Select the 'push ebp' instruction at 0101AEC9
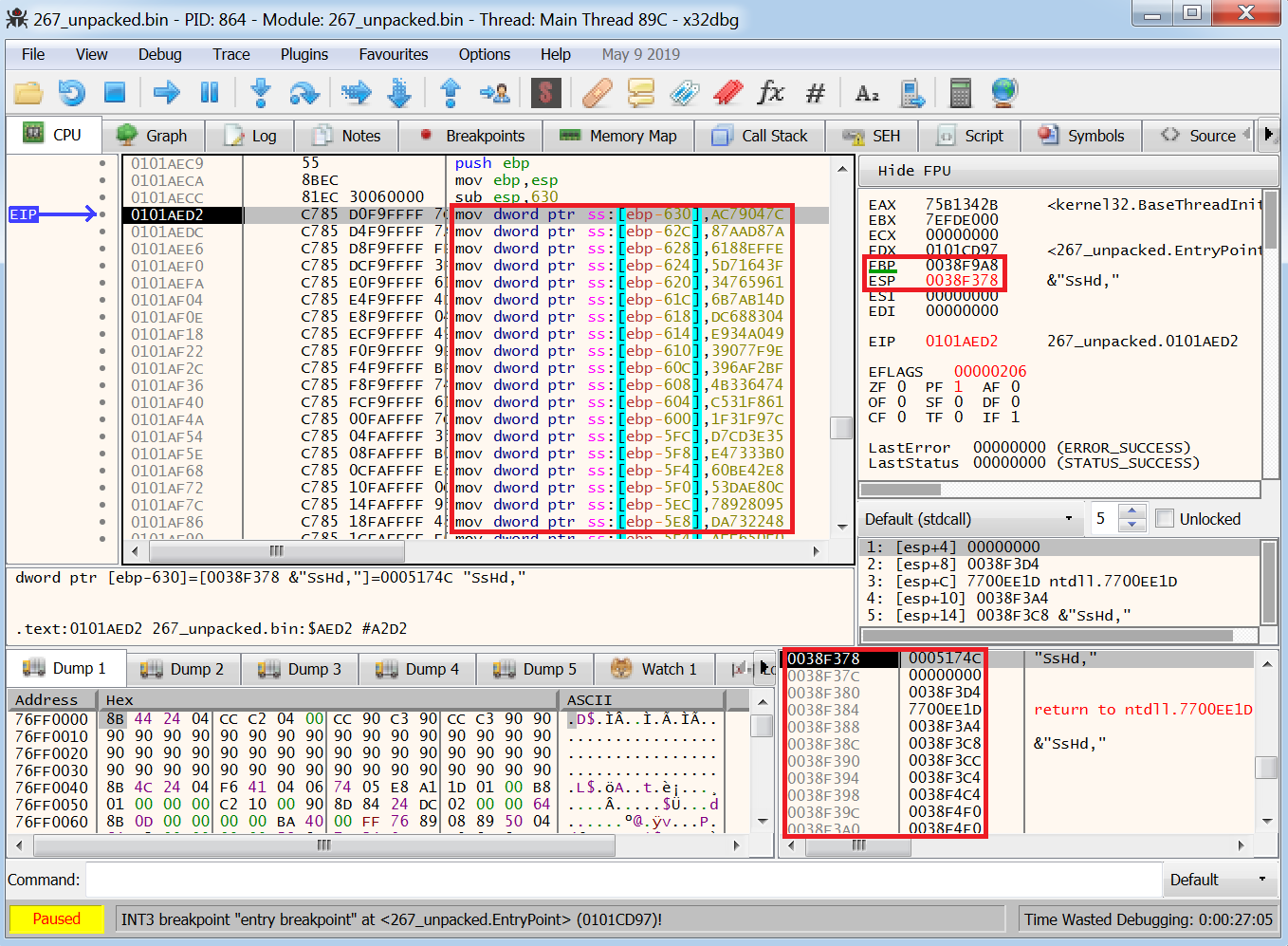Image resolution: width=1288 pixels, height=946 pixels. (491, 163)
